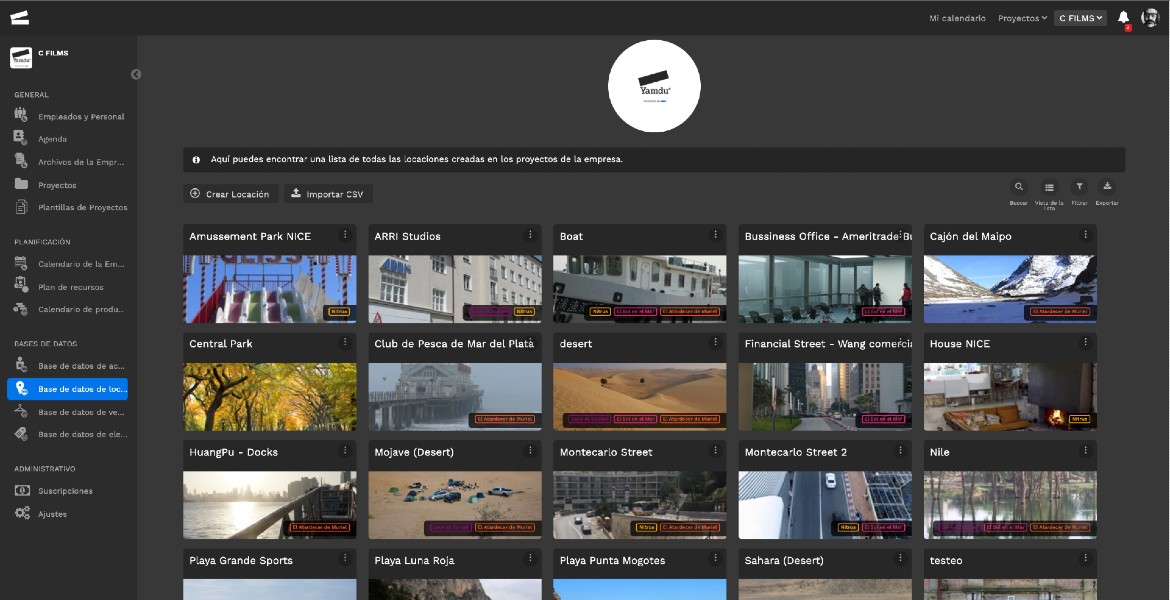
Task: Open options menu for Mojave (Desert)
Action: click(x=530, y=451)
